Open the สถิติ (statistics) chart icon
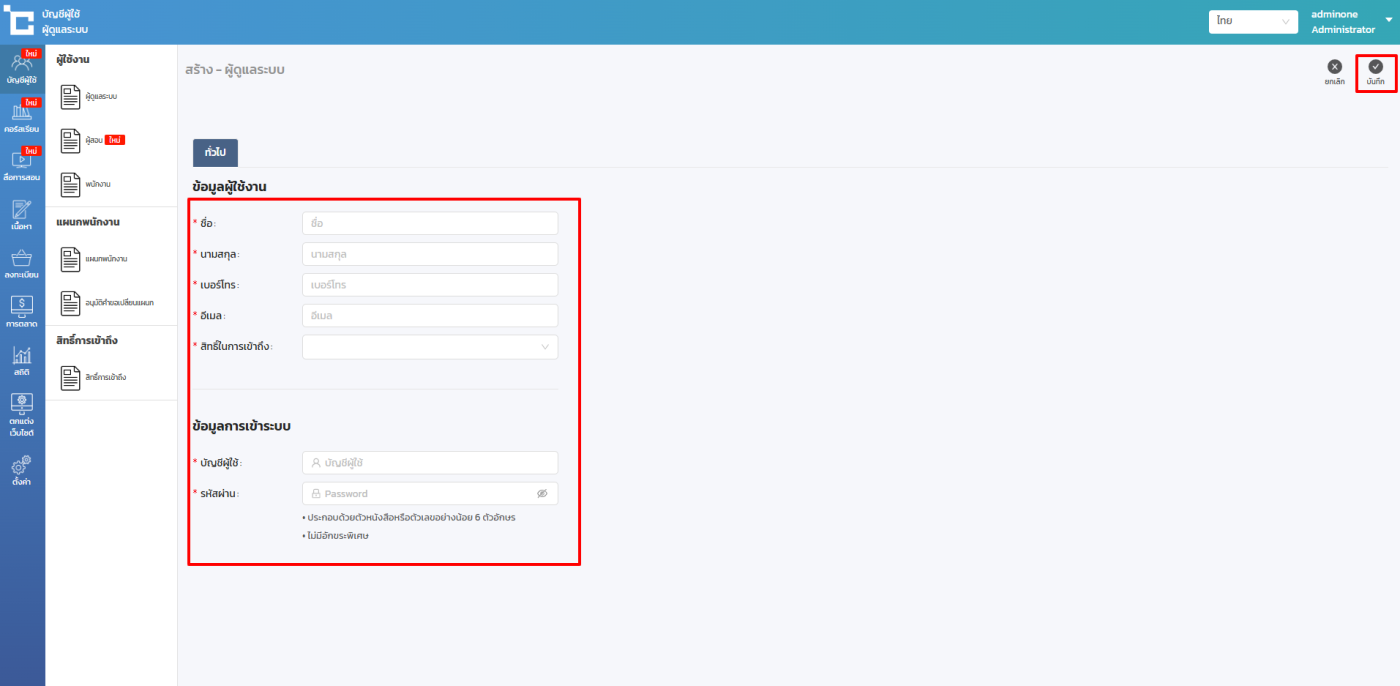Viewport: 1400px width, 686px height. coord(22,360)
